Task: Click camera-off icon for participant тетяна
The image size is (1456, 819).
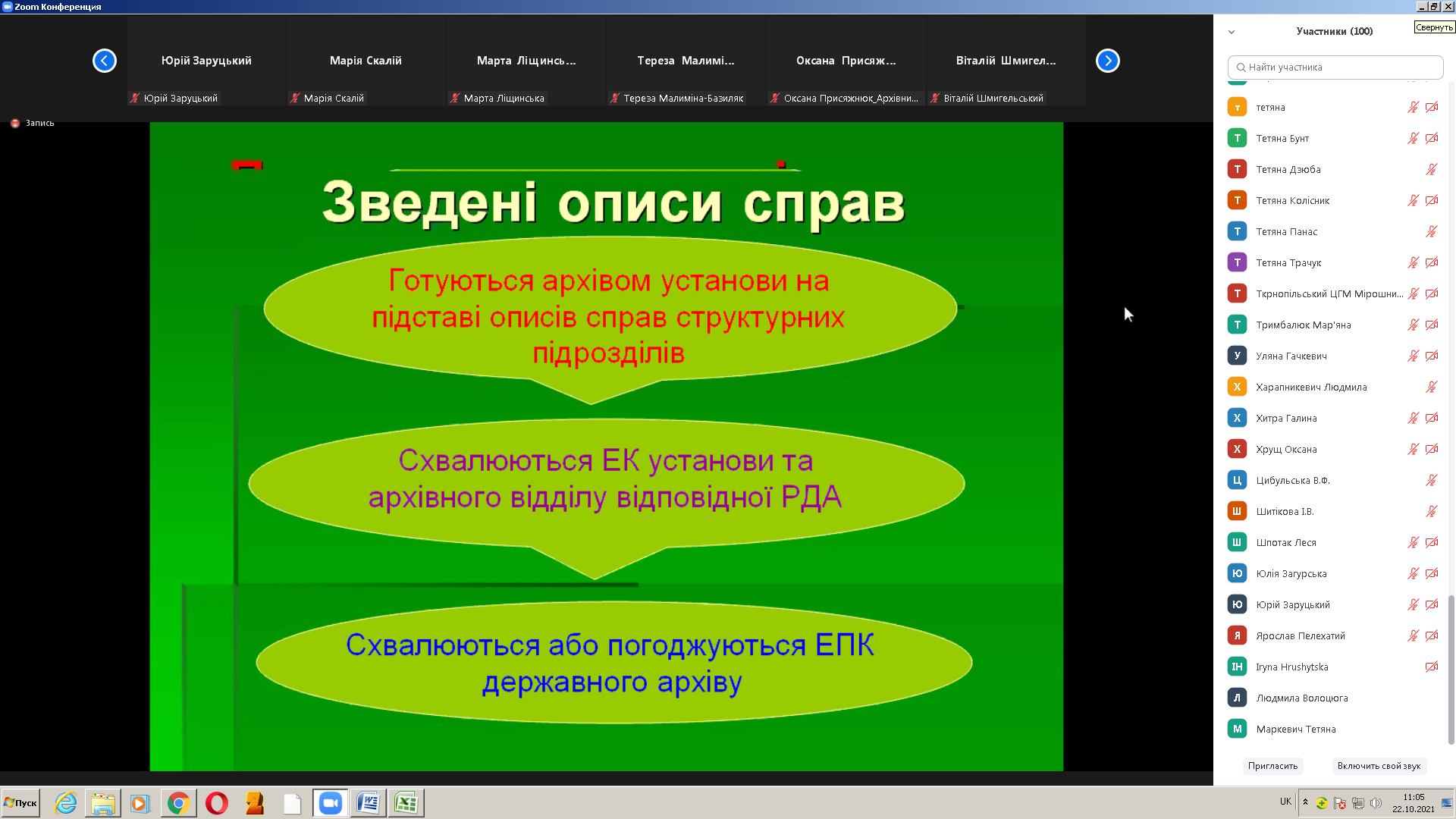Action: (x=1432, y=107)
